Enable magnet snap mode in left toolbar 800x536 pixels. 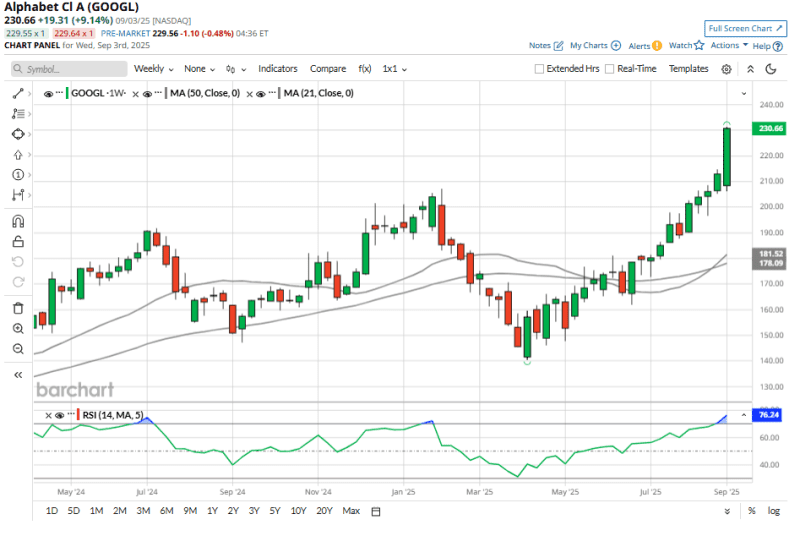point(18,221)
